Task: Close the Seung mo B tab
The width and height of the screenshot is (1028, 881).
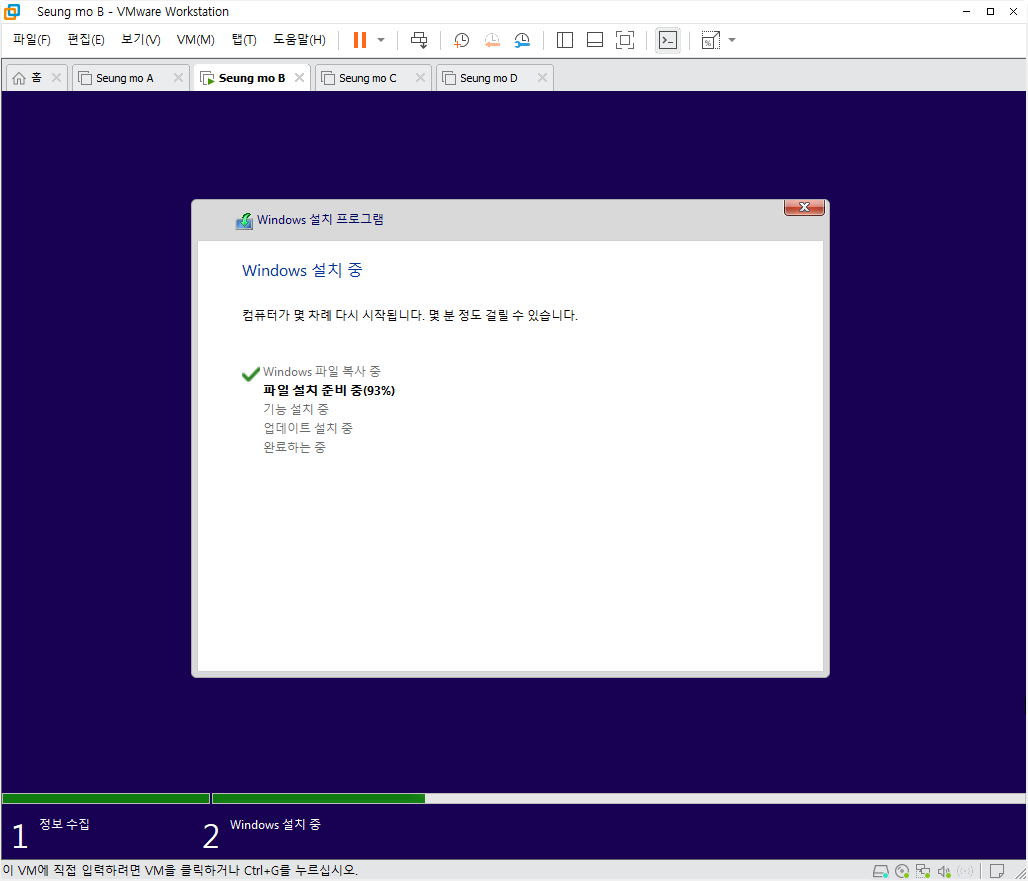Action: (x=300, y=77)
